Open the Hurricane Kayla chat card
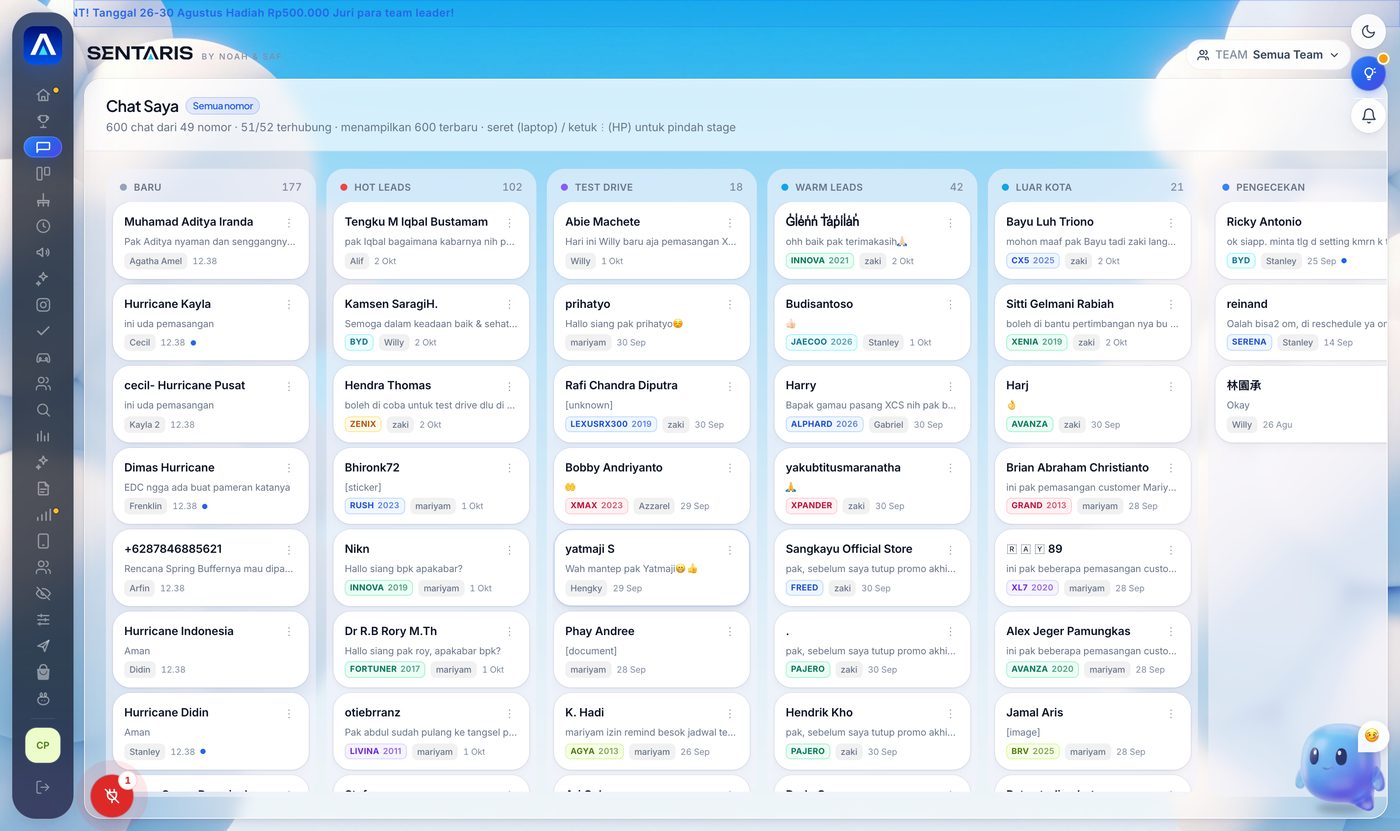Viewport: 1400px width, 831px height. [x=210, y=322]
